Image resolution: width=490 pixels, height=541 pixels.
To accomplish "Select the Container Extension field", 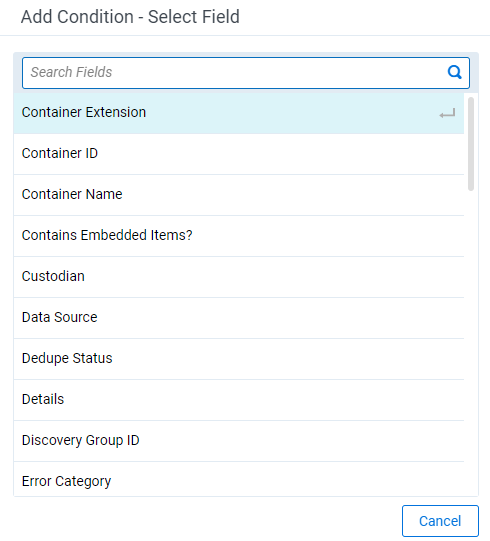I will click(x=239, y=113).
